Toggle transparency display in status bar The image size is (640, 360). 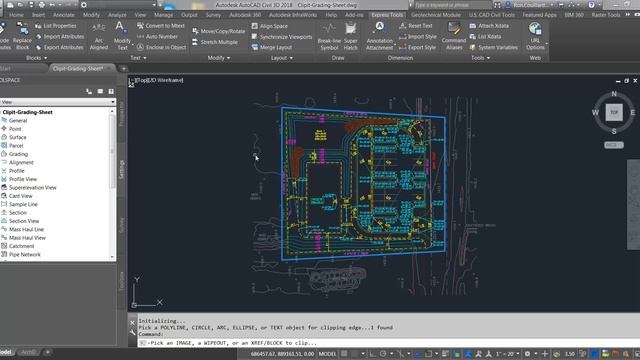click(x=456, y=354)
